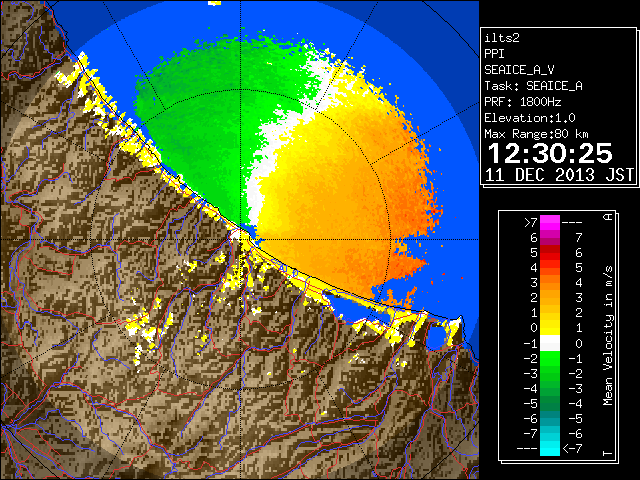Click the 'SEAICE_A_V' product name
Viewport: 640px width, 480px height.
click(x=519, y=70)
